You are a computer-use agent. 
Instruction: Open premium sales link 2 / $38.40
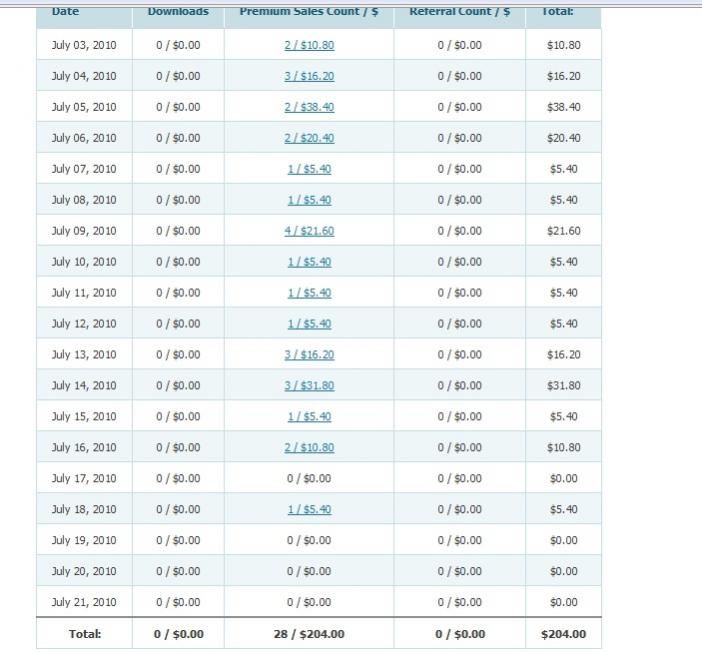click(x=309, y=107)
